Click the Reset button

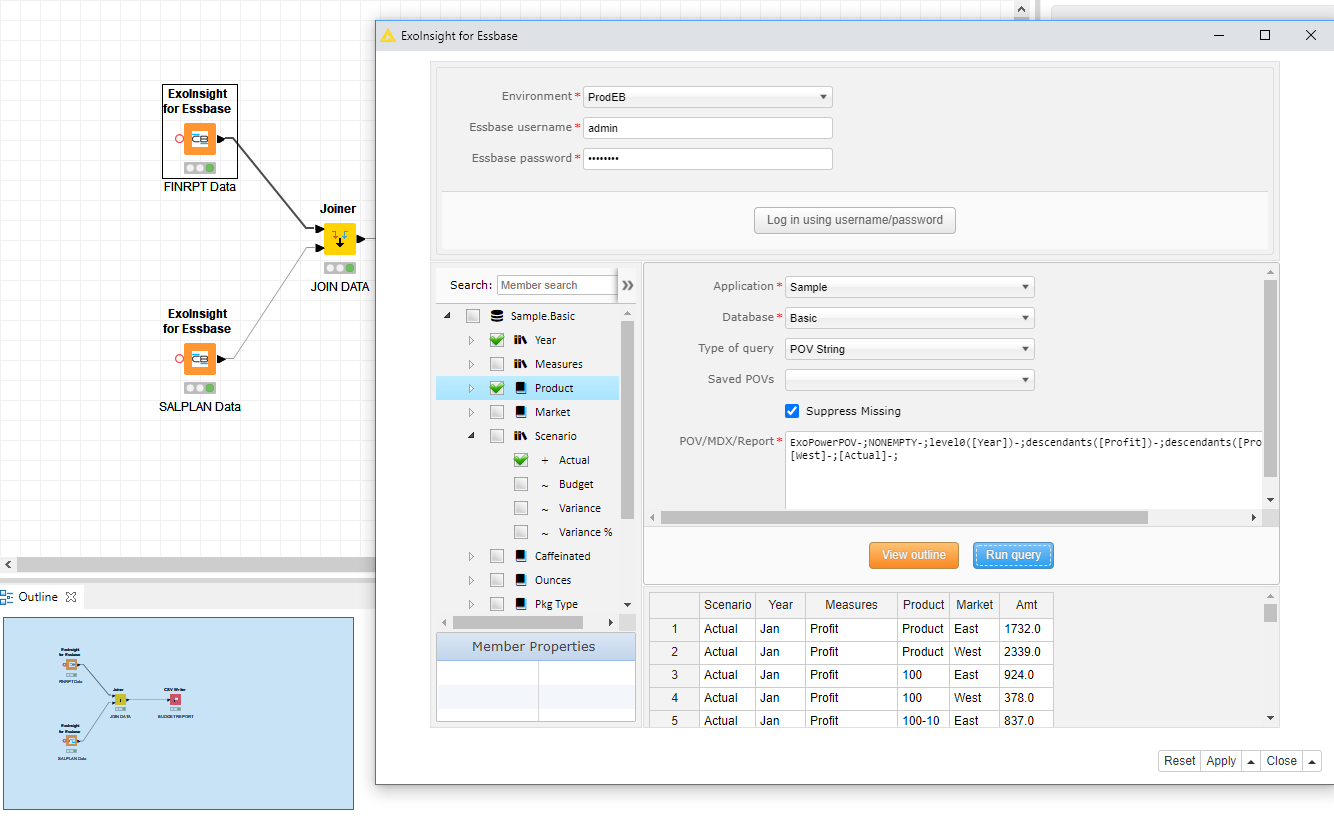1179,761
